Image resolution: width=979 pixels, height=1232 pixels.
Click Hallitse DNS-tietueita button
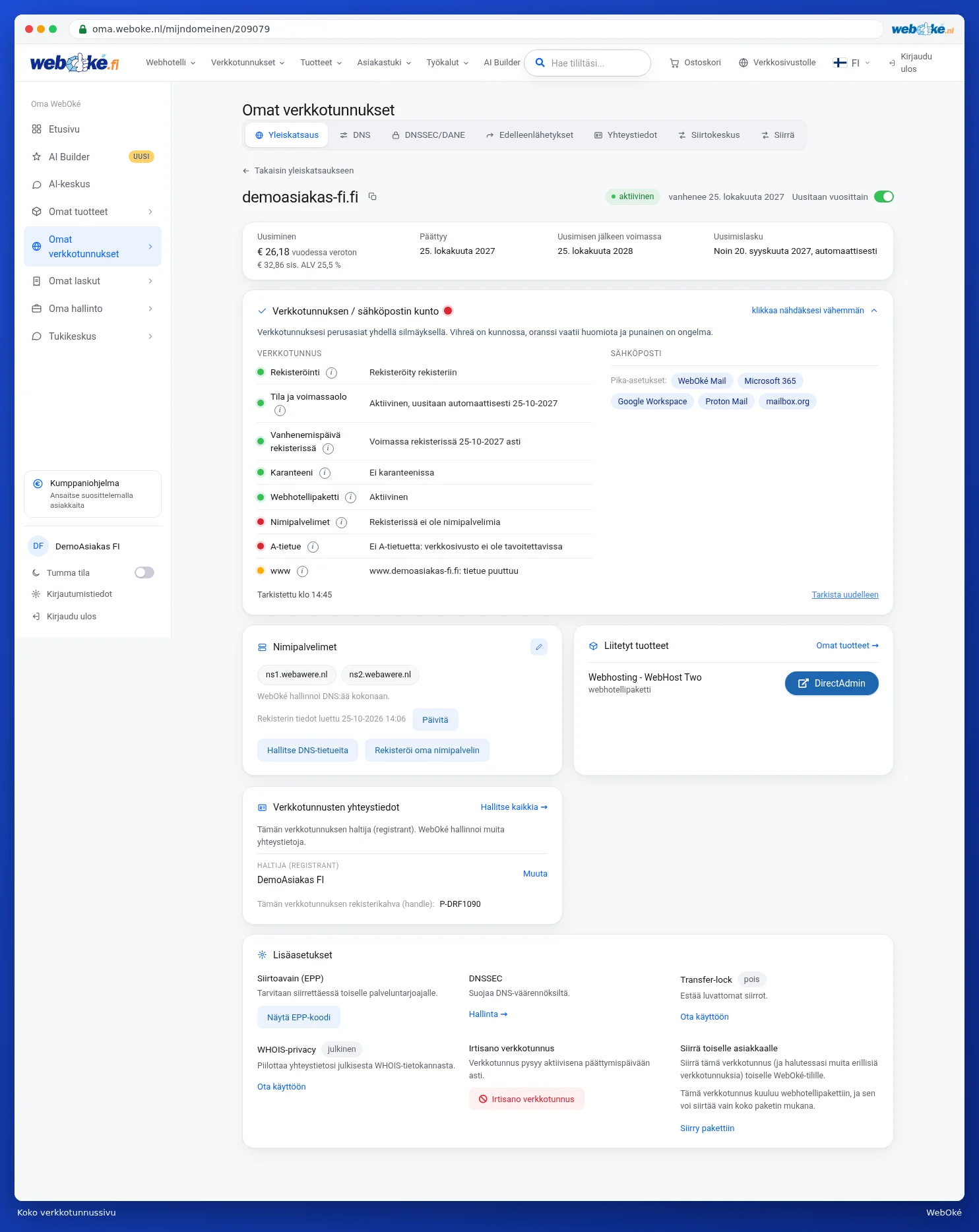click(307, 751)
